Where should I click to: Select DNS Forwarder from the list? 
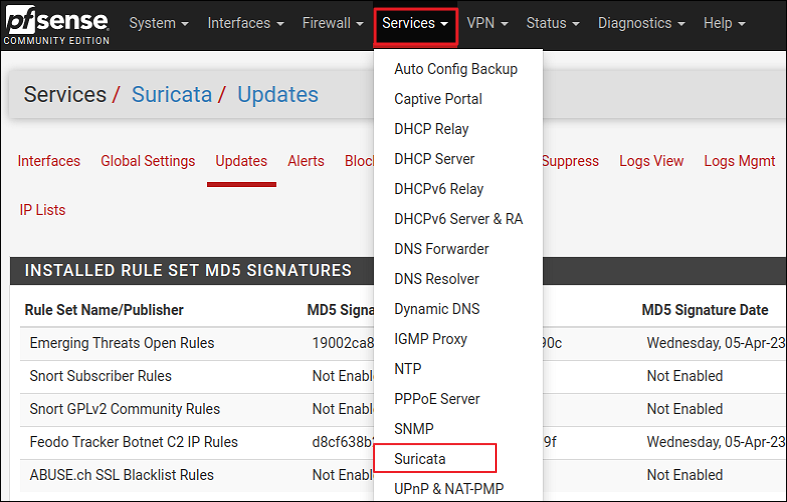[441, 249]
